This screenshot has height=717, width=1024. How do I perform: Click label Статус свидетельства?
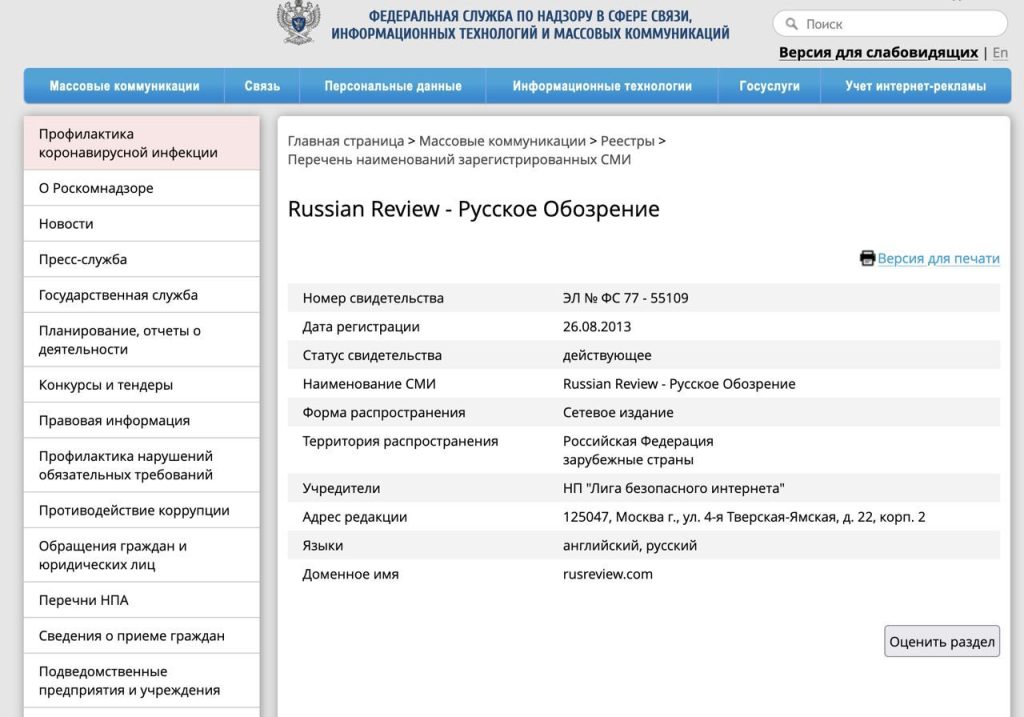pyautogui.click(x=372, y=356)
